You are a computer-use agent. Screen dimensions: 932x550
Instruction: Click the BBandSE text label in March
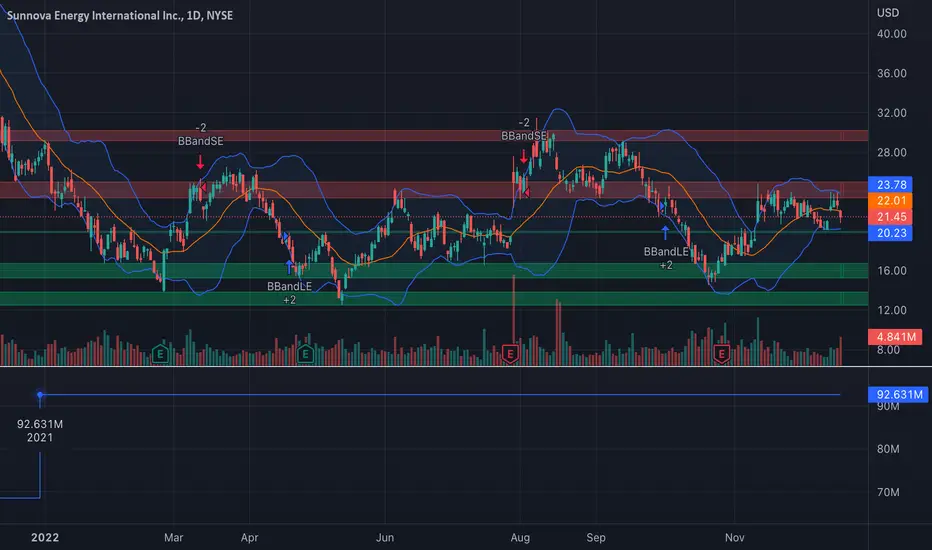tap(200, 141)
